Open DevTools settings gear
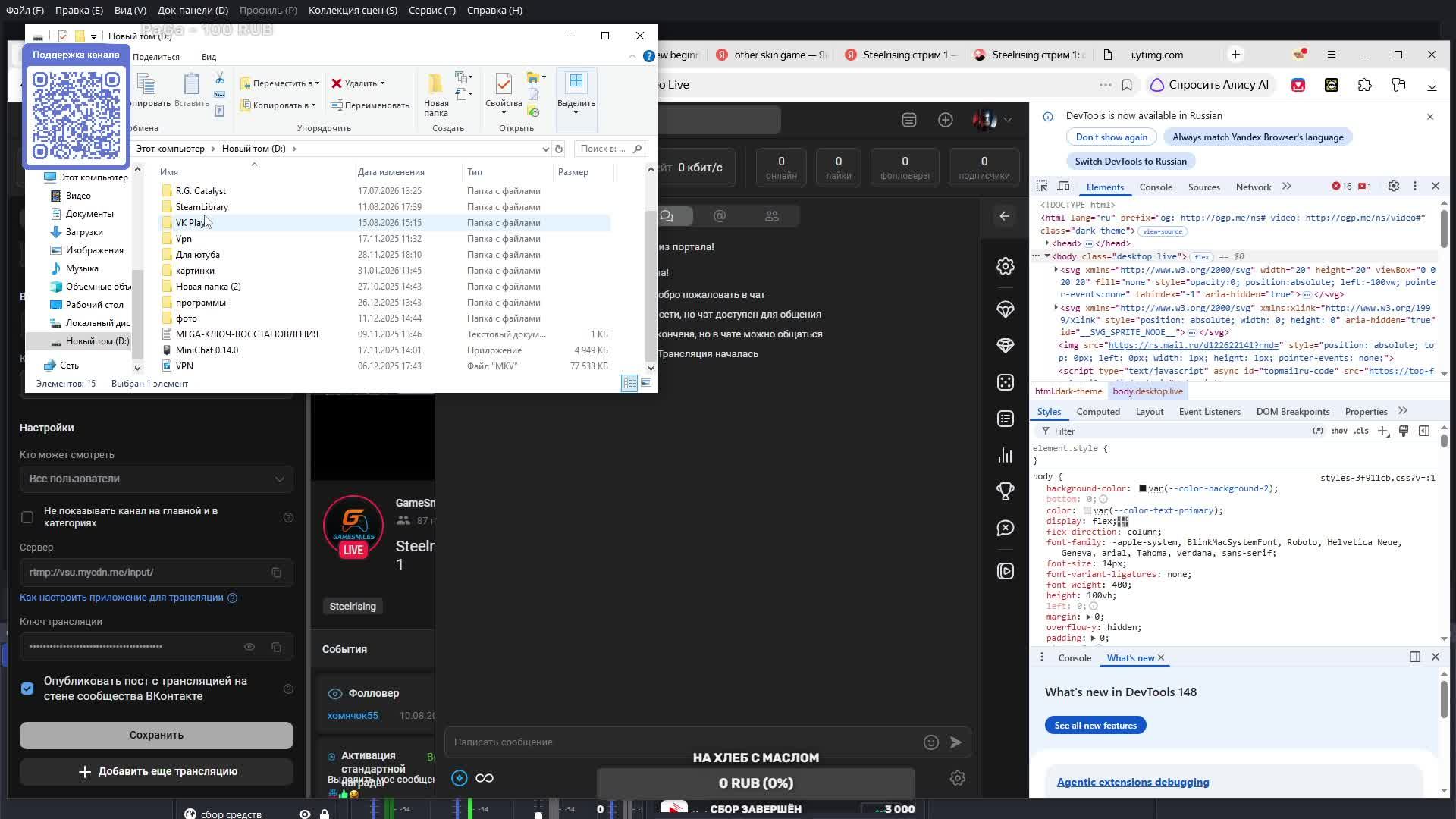The image size is (1456, 819). coord(1394,187)
